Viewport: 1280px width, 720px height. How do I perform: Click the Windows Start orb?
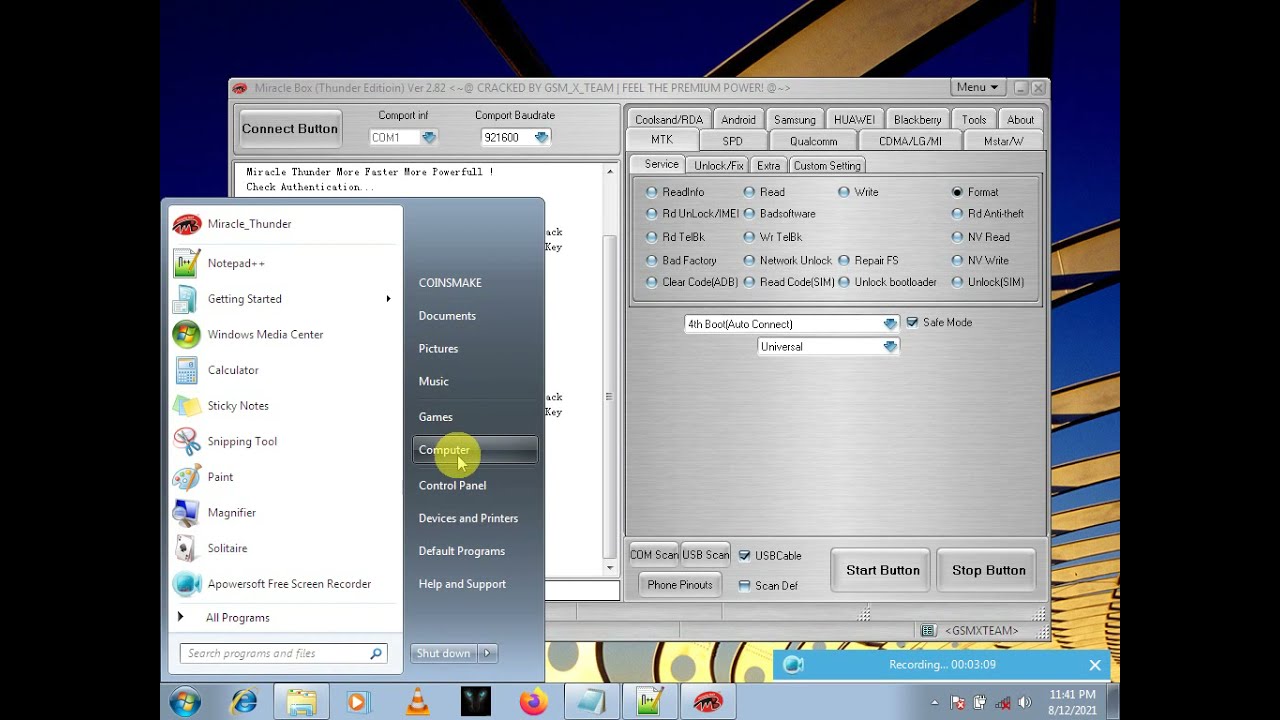pos(185,702)
